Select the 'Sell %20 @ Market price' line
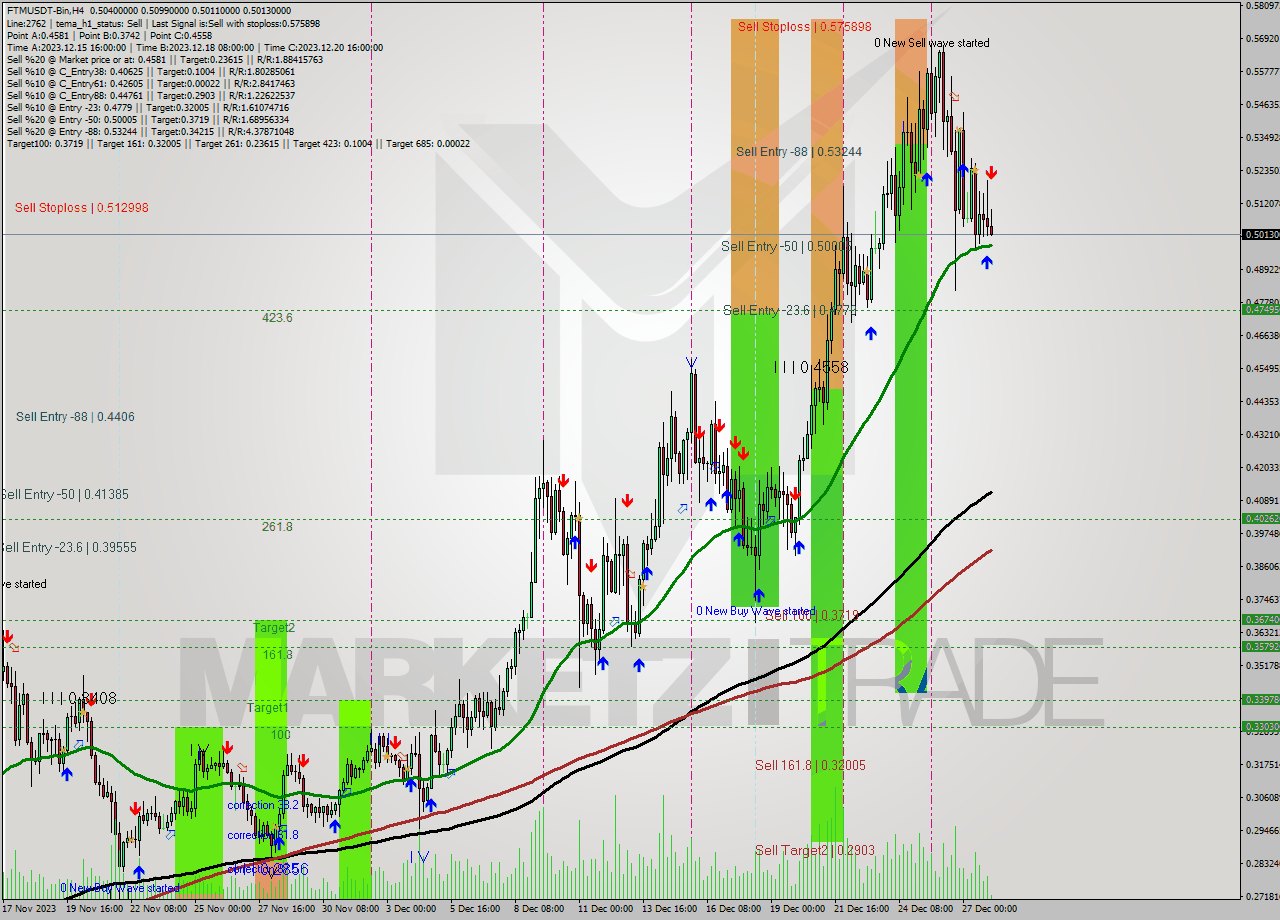The height and width of the screenshot is (920, 1280). coord(165,59)
